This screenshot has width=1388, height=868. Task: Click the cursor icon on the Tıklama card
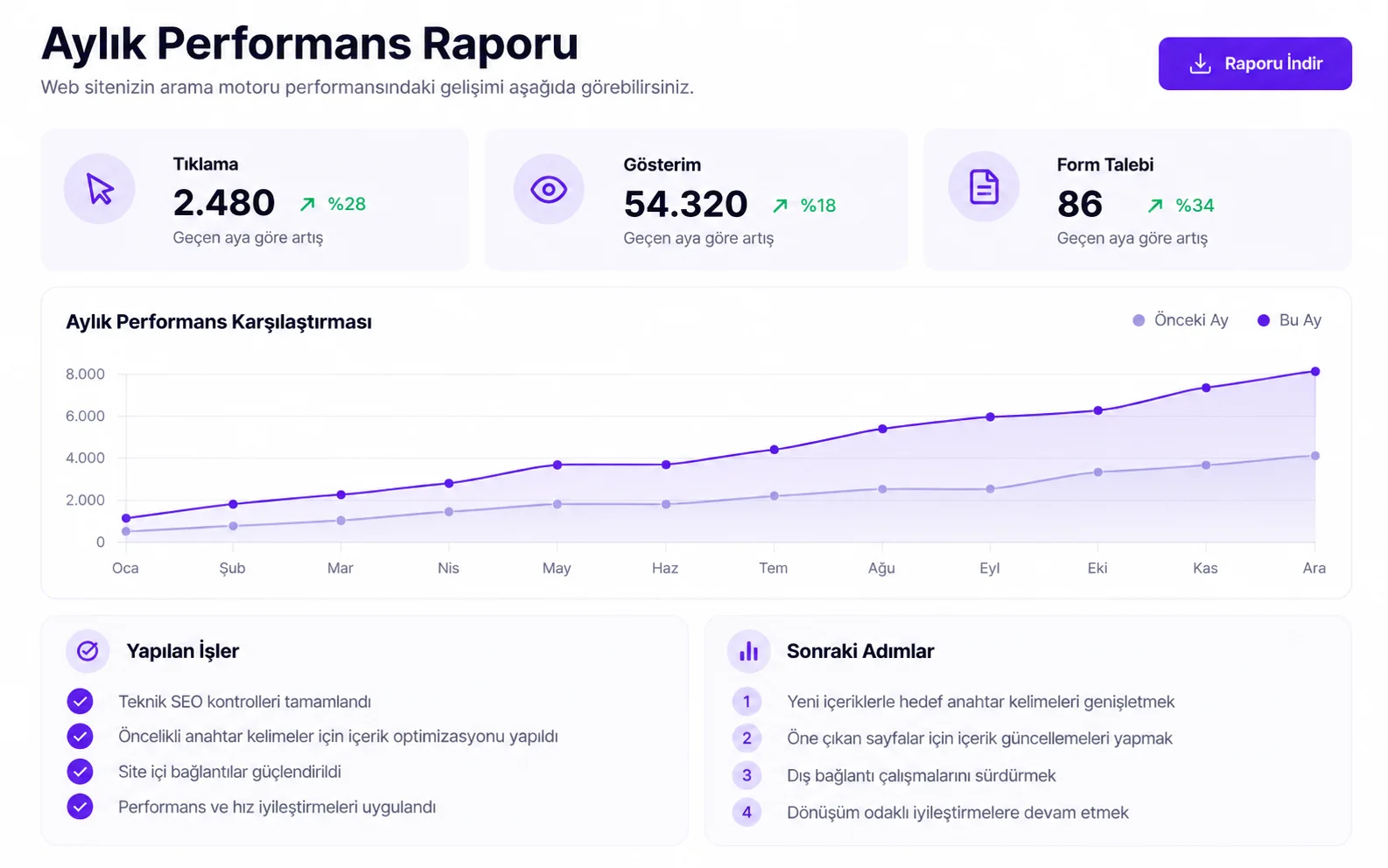click(x=100, y=189)
